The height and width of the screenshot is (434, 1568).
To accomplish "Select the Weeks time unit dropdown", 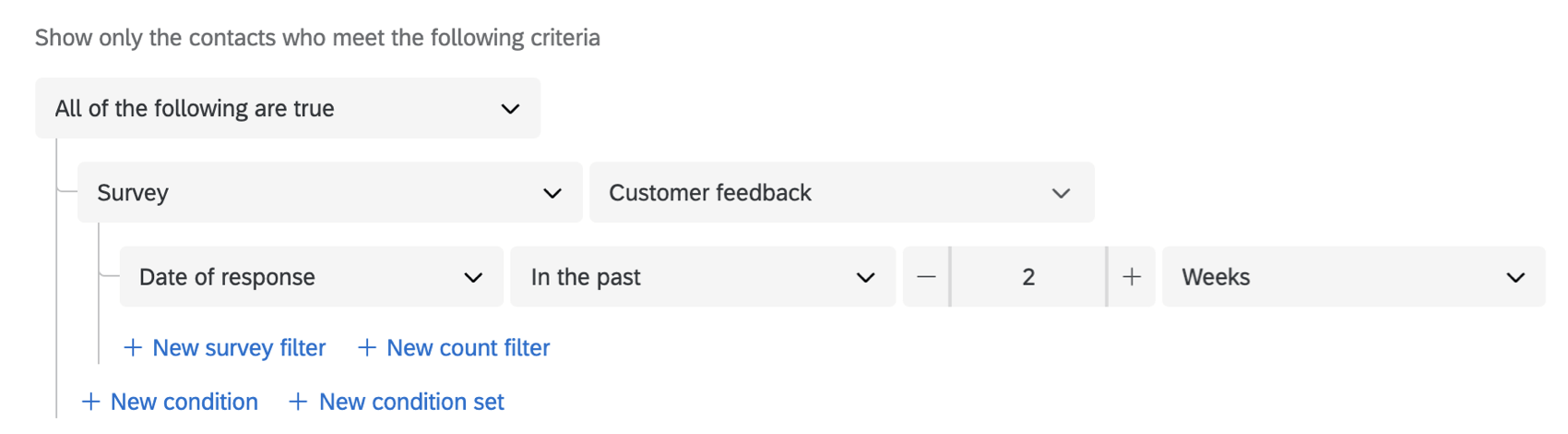I will [x=1352, y=277].
